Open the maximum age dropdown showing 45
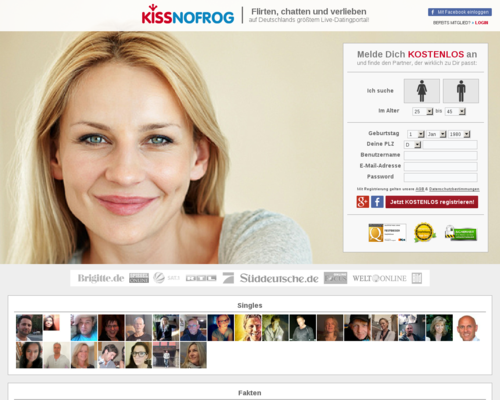Image resolution: width=500 pixels, height=400 pixels. click(455, 111)
